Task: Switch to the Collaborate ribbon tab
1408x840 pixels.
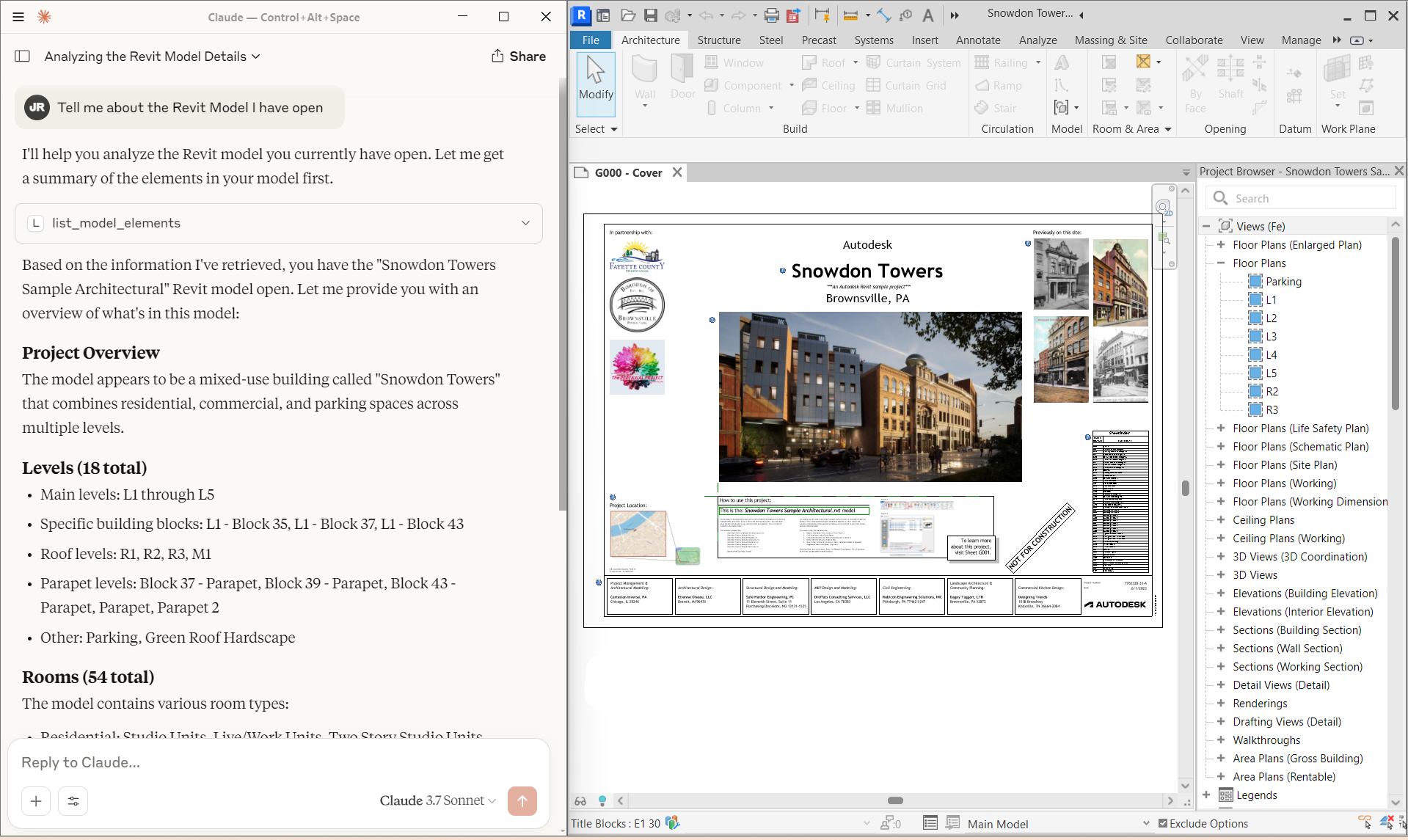Action: pos(1194,40)
